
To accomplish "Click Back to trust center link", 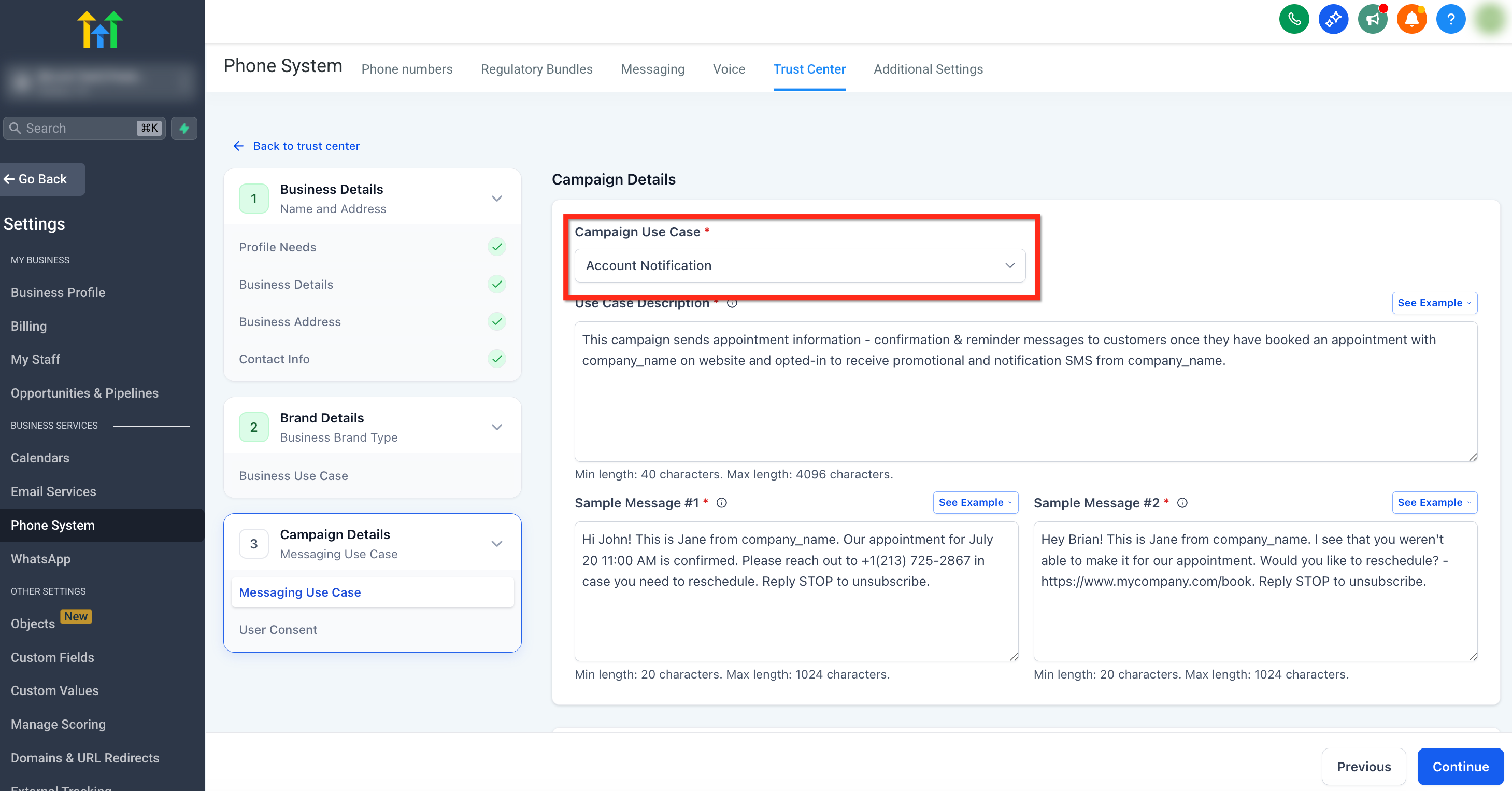I will [x=306, y=146].
